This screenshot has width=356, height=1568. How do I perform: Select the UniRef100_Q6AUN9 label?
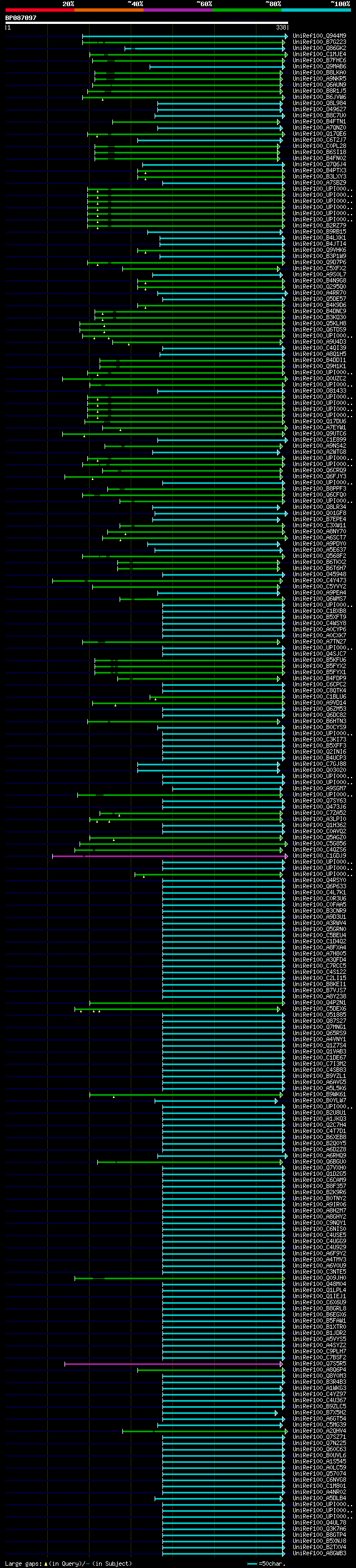319,85
